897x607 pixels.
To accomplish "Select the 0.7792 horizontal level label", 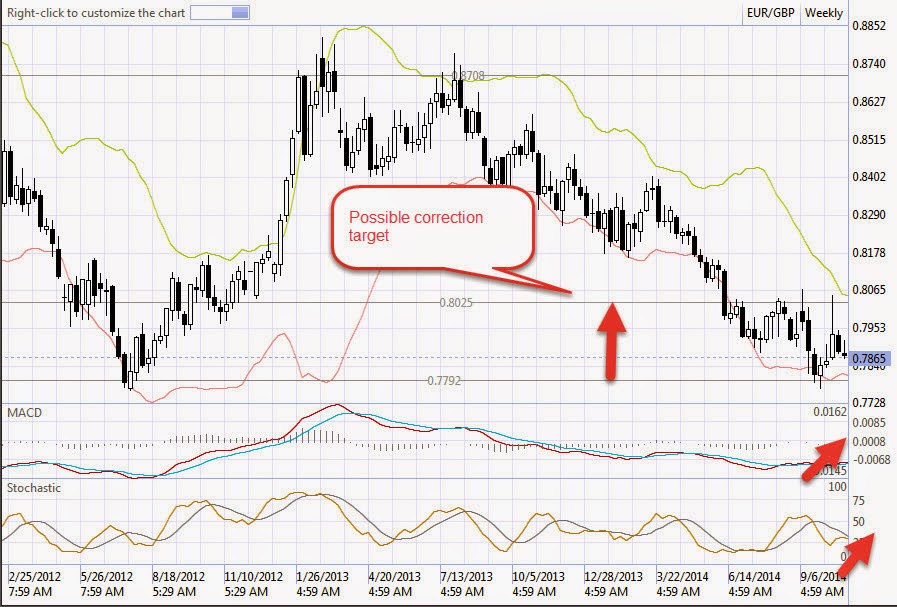I will 444,380.
